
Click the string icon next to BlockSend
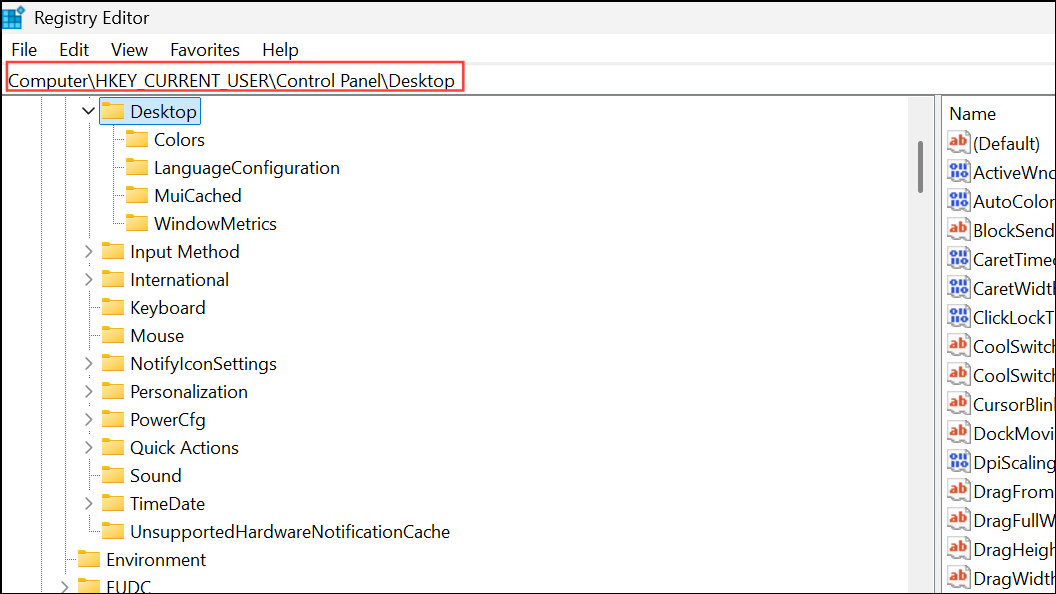(x=958, y=229)
